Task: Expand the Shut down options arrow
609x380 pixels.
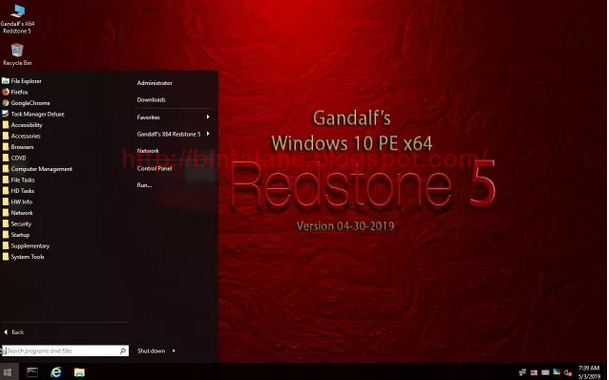Action: (174, 351)
